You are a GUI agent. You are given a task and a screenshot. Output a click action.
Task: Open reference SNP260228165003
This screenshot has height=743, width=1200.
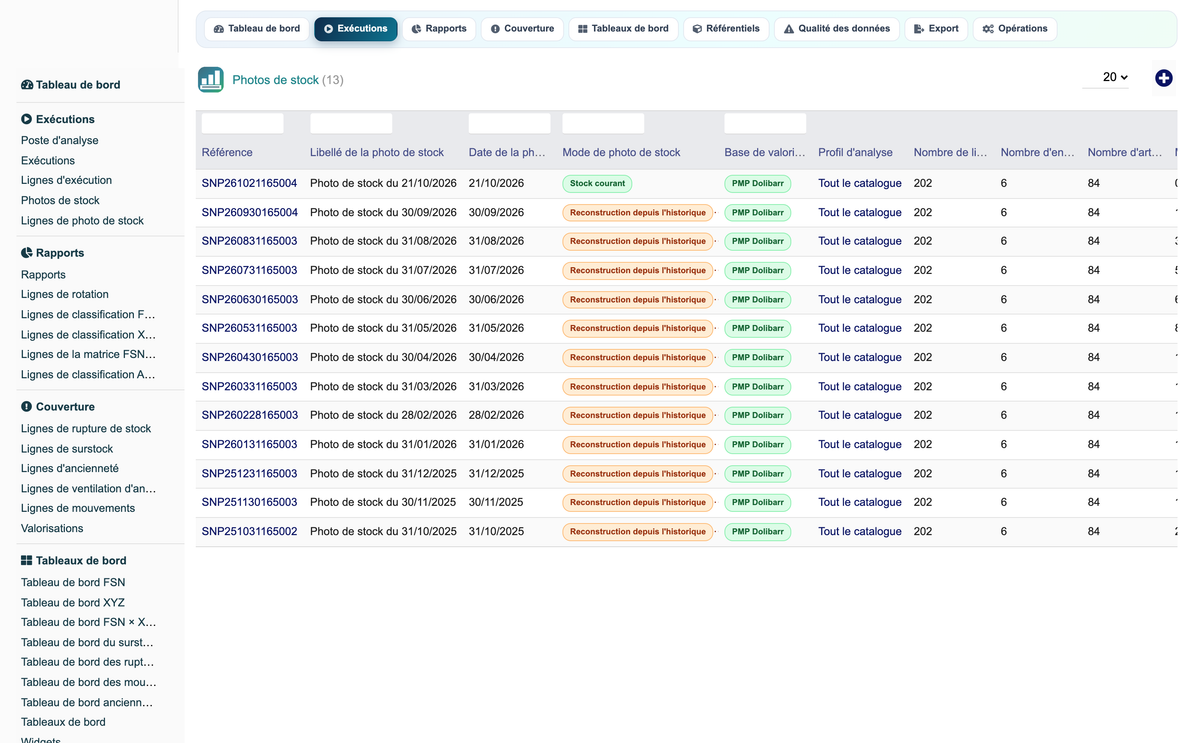click(x=249, y=415)
